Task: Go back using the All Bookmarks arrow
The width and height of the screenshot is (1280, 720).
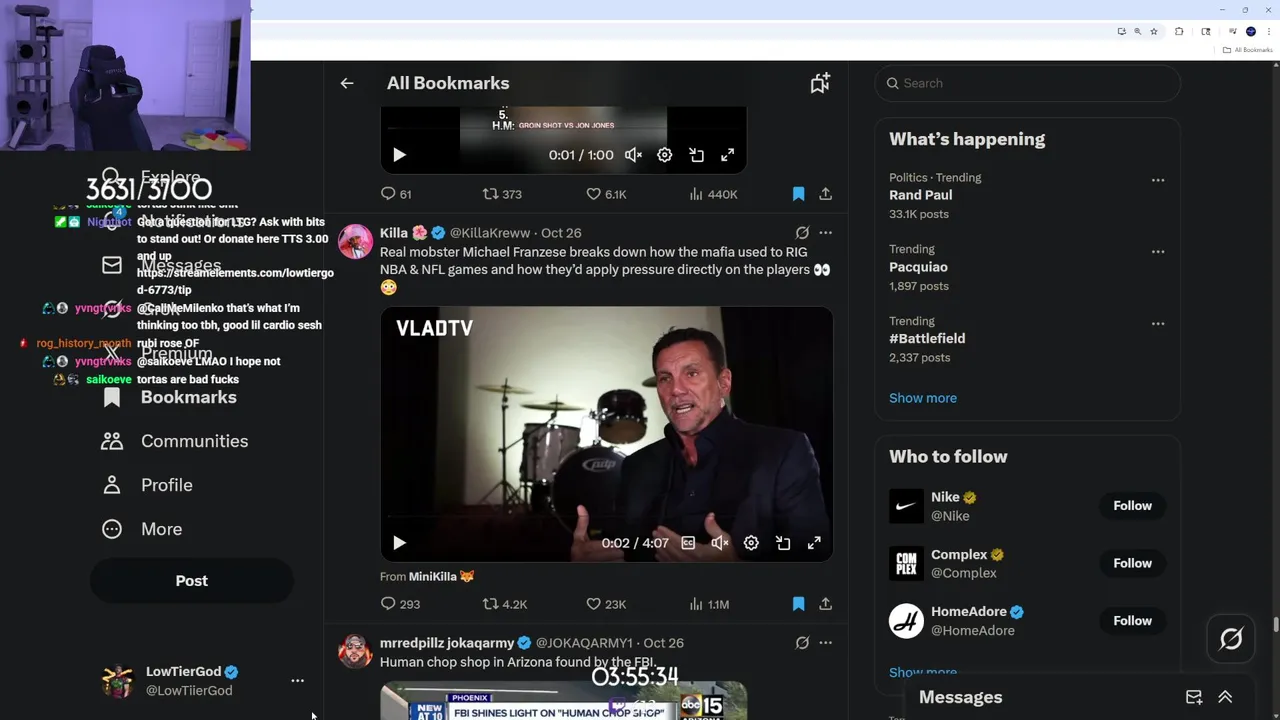Action: point(347,83)
